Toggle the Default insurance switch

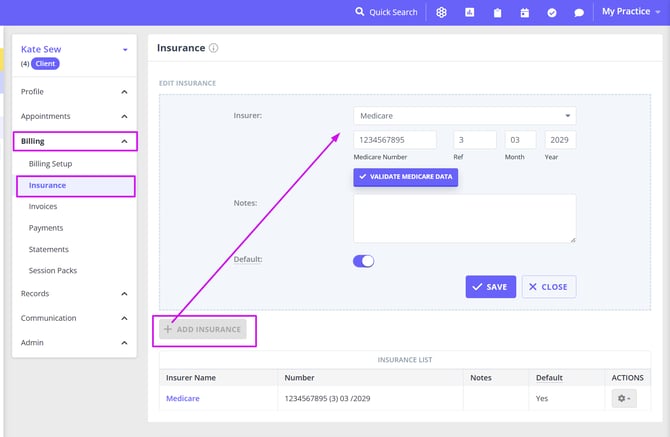tap(363, 261)
